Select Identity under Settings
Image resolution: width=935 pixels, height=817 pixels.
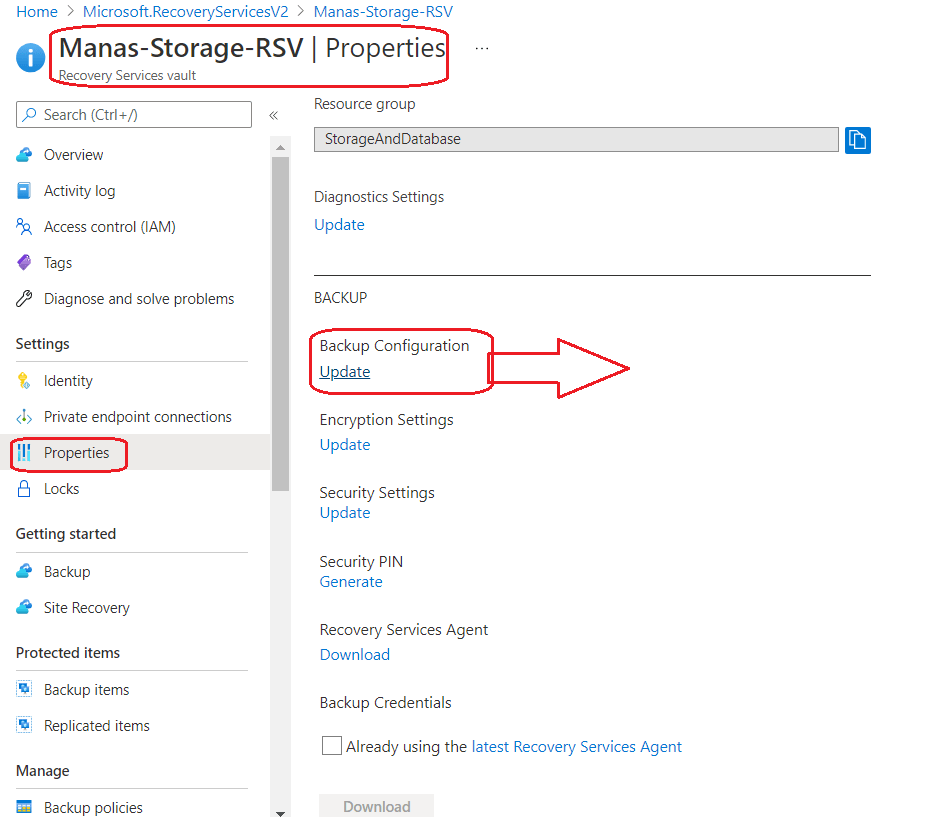(x=68, y=380)
